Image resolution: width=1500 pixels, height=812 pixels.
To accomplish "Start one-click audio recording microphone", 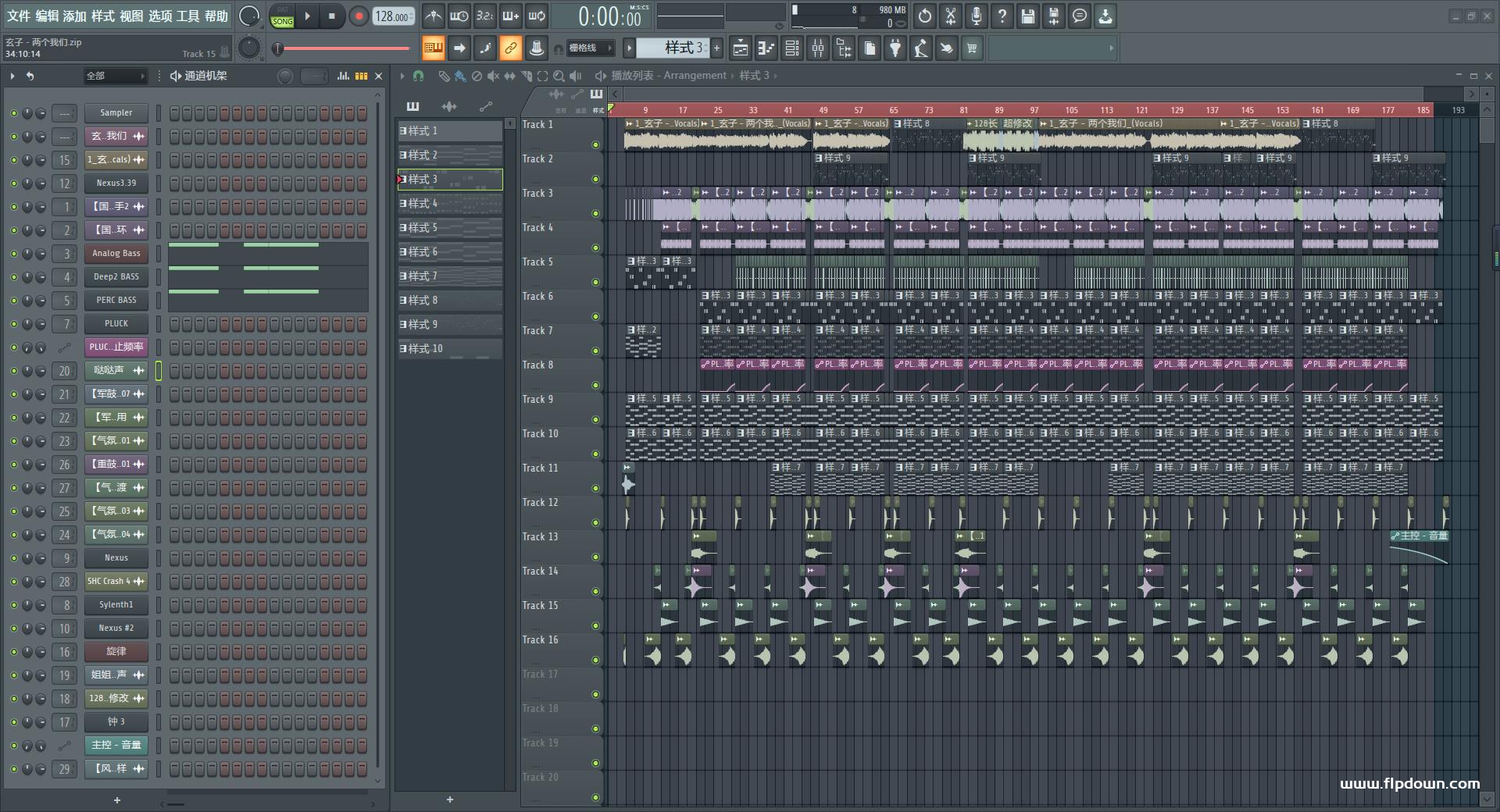I will pyautogui.click(x=977, y=16).
